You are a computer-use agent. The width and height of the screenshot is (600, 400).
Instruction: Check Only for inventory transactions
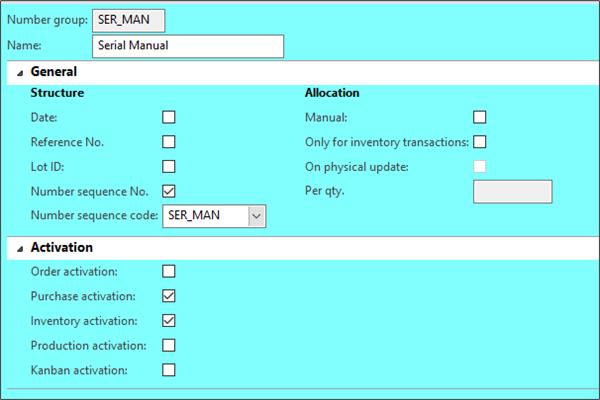point(480,142)
